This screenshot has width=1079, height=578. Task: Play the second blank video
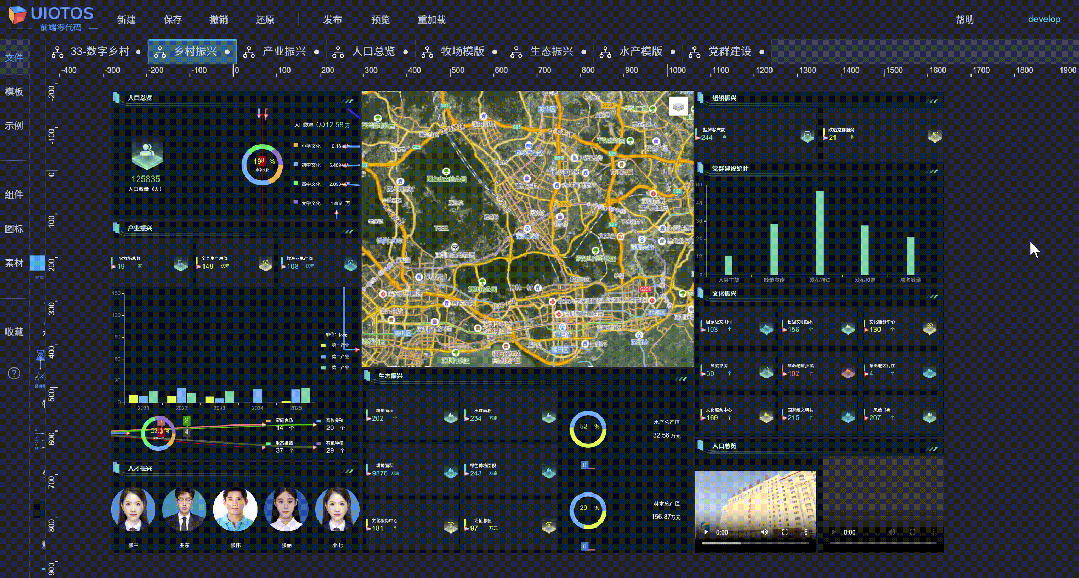point(833,532)
